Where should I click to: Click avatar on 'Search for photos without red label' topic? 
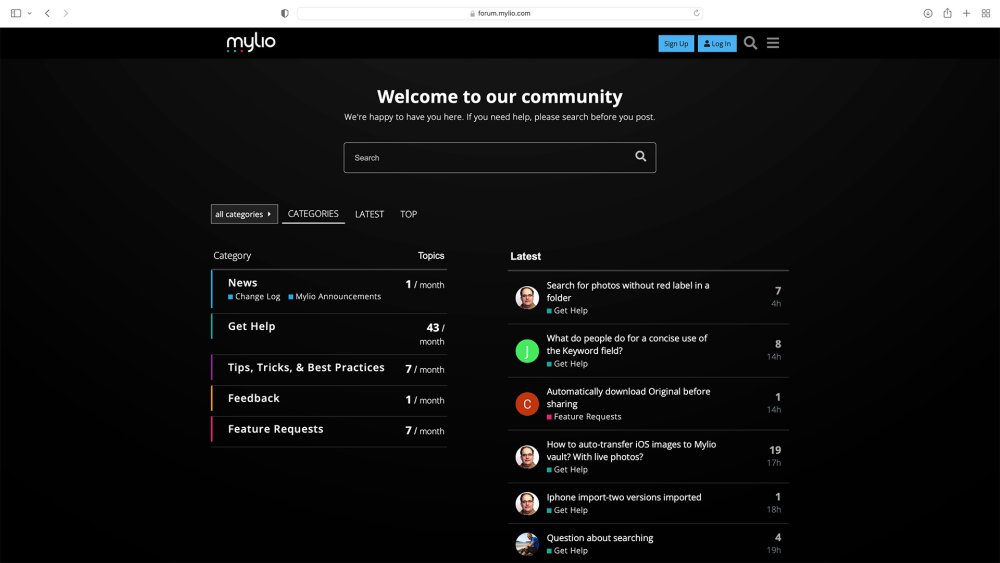coord(527,297)
